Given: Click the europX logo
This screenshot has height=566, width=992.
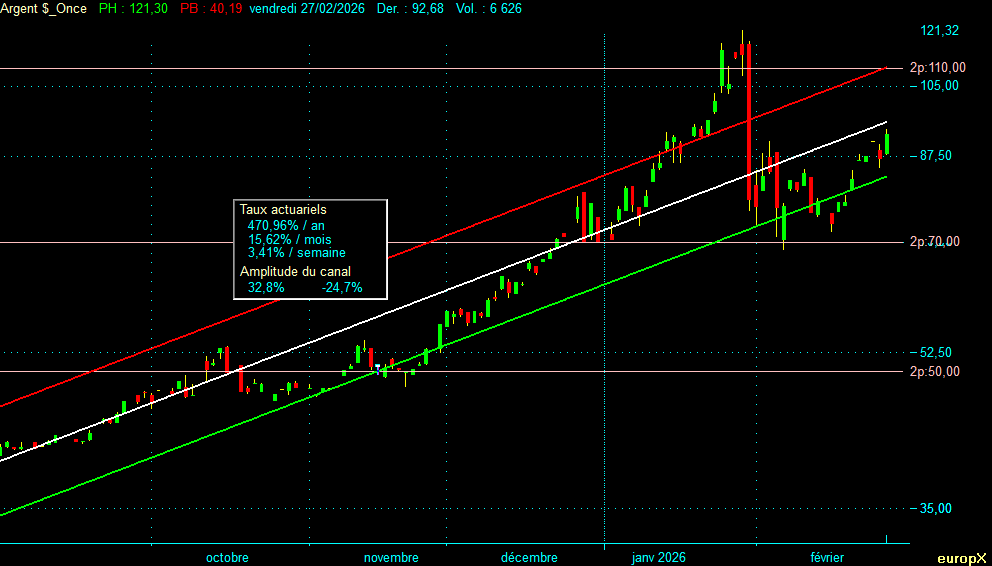Looking at the screenshot, I should [x=961, y=558].
